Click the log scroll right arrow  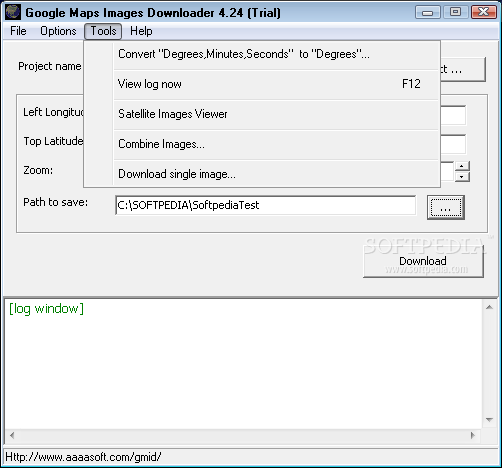pos(473,435)
